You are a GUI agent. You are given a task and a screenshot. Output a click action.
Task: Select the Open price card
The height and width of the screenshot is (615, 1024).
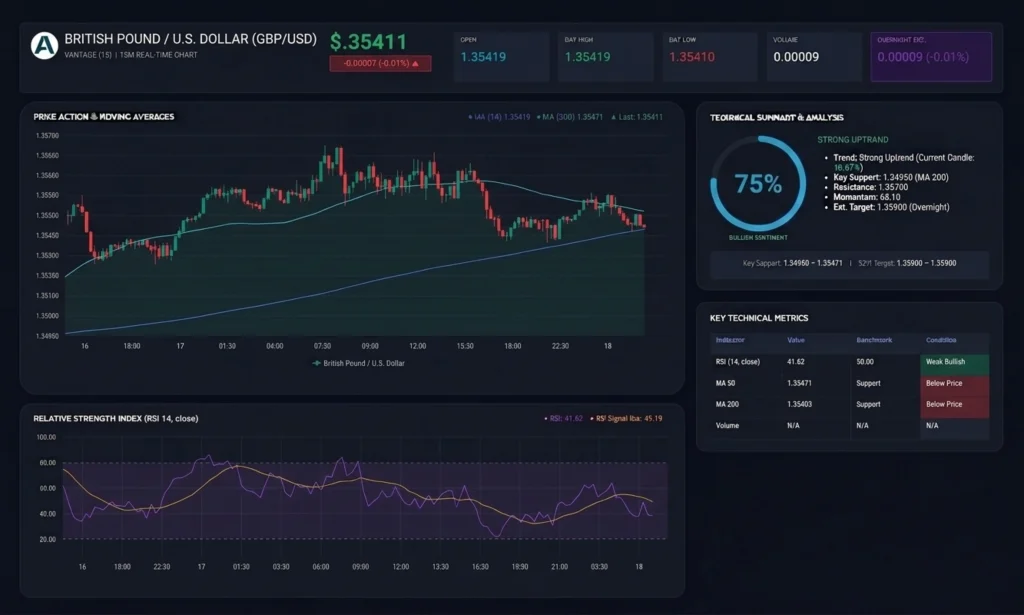pos(501,57)
